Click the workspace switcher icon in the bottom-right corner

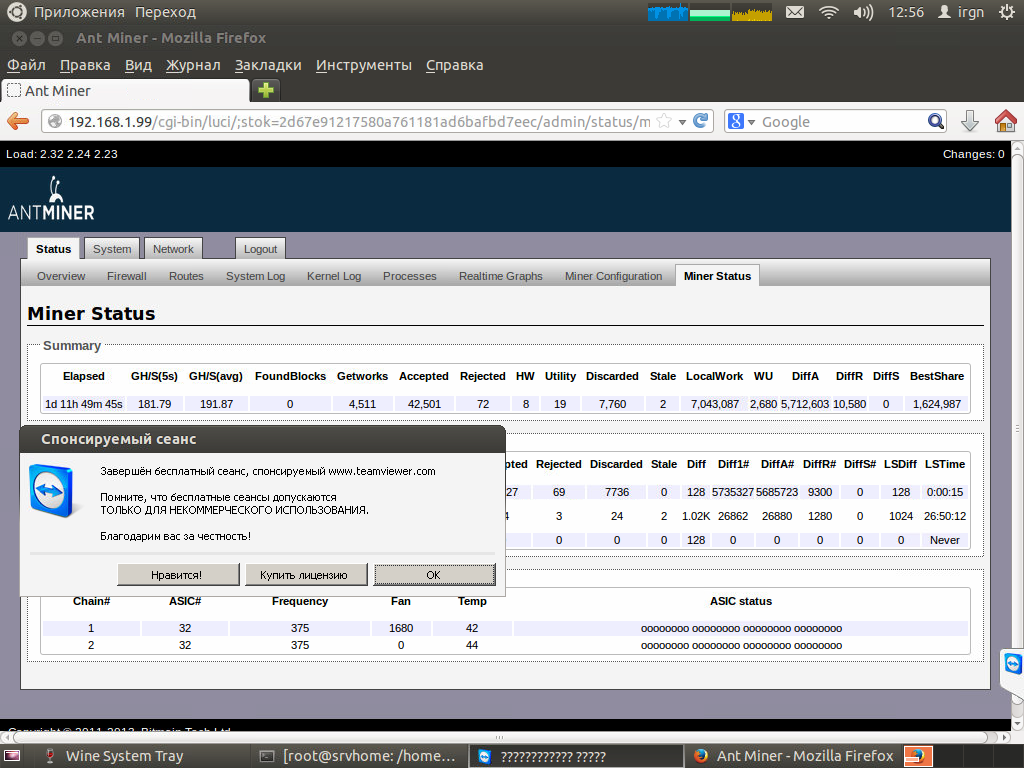click(x=918, y=756)
